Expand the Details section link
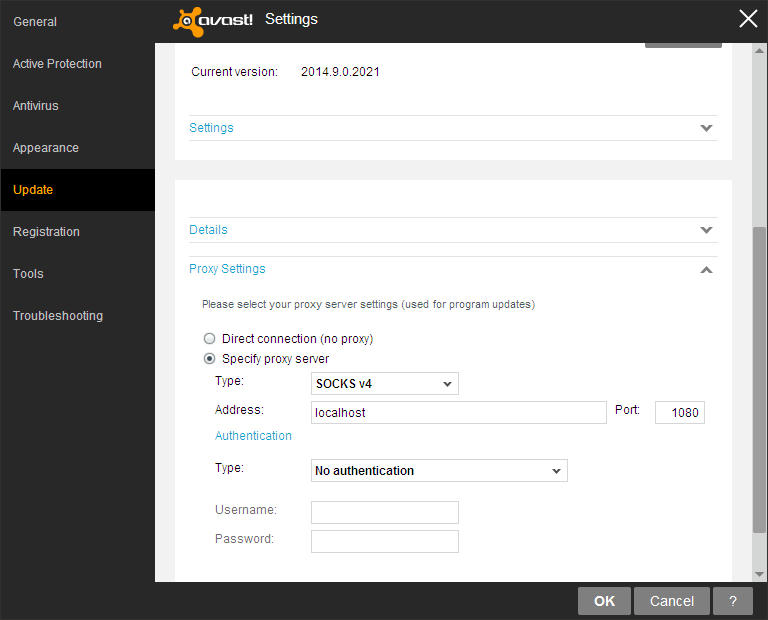 click(208, 230)
